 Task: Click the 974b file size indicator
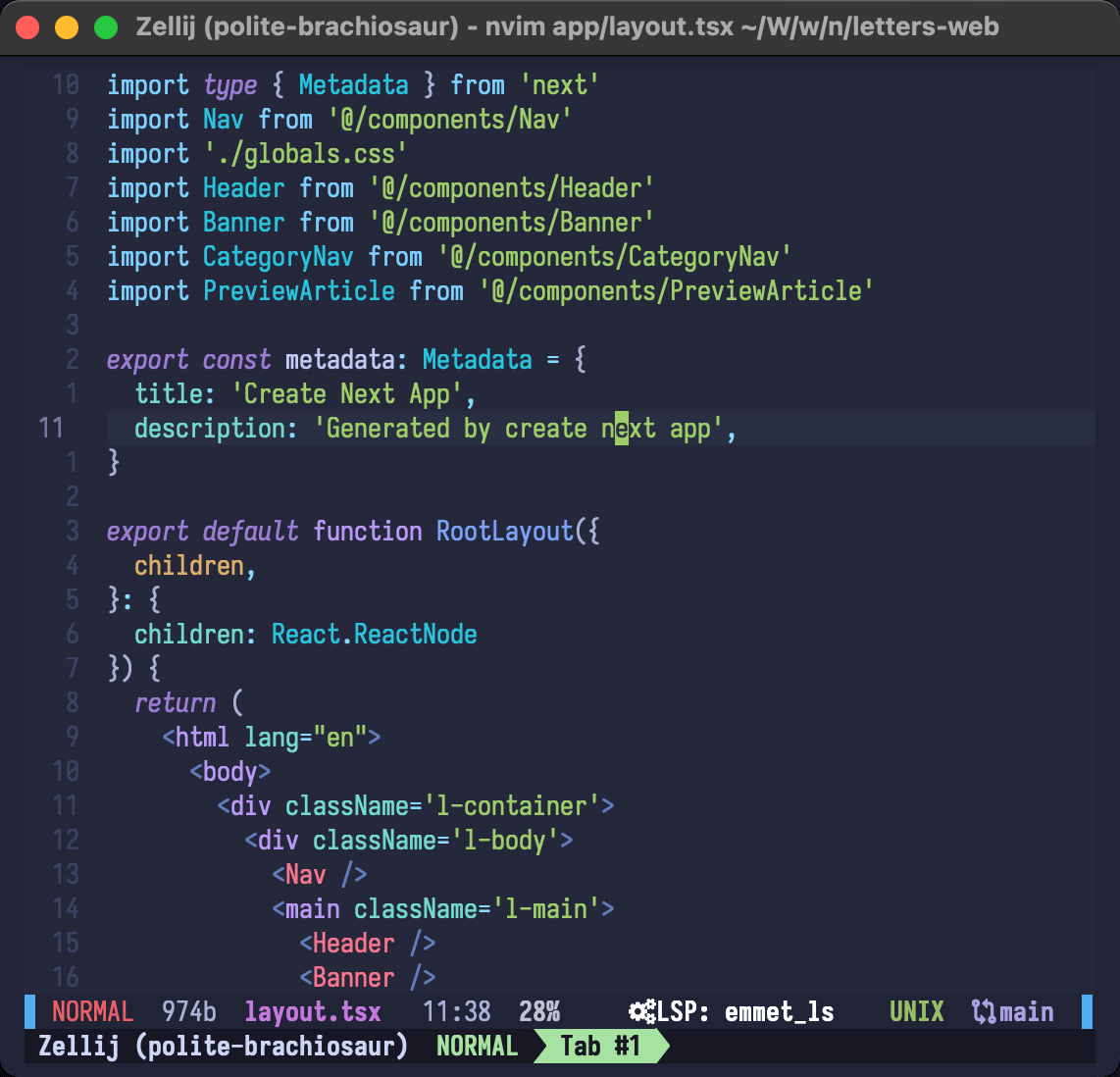(189, 1011)
